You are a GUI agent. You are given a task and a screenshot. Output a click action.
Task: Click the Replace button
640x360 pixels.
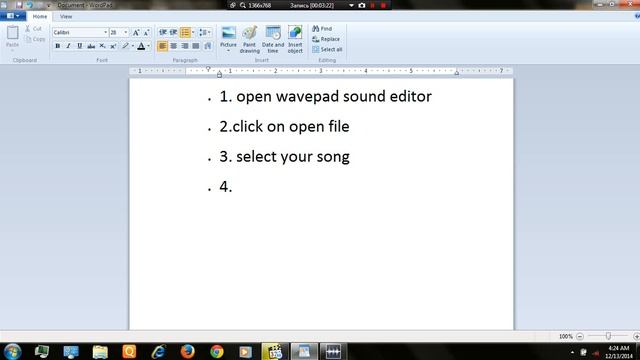[x=326, y=39]
